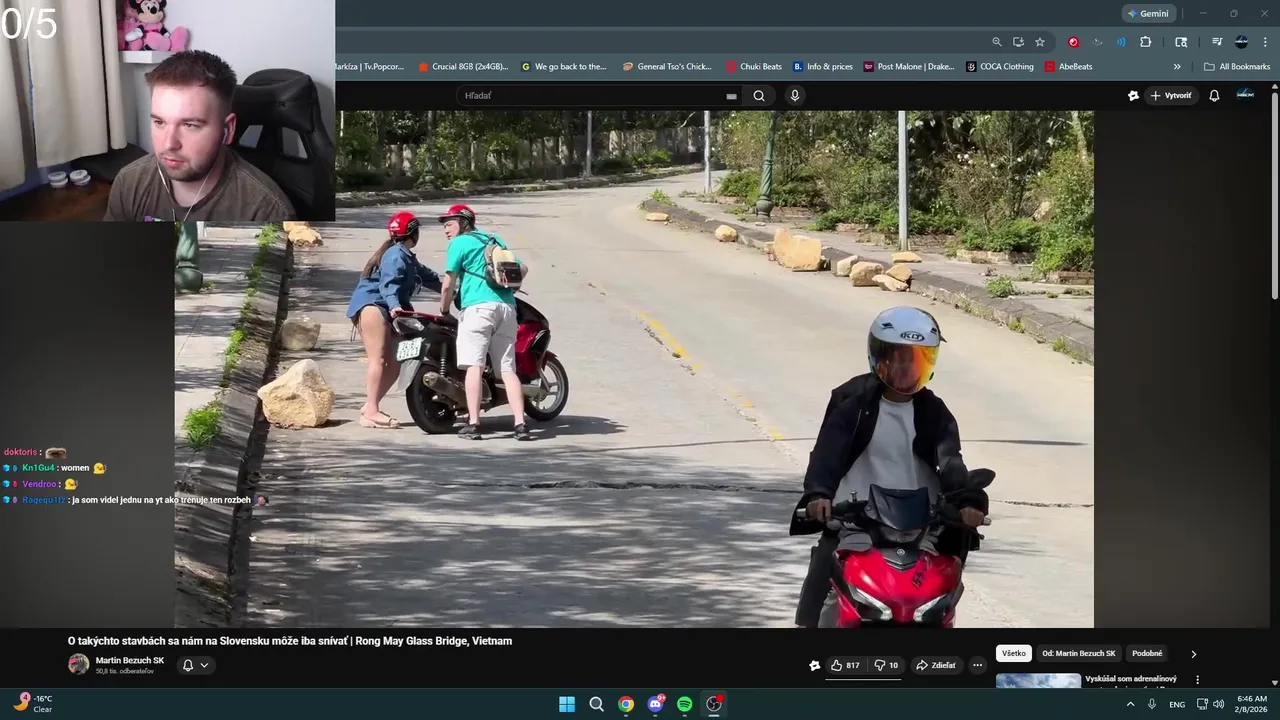Open the tab search icon in toolbar
Screen dimensions: 1280x720
1181,42
